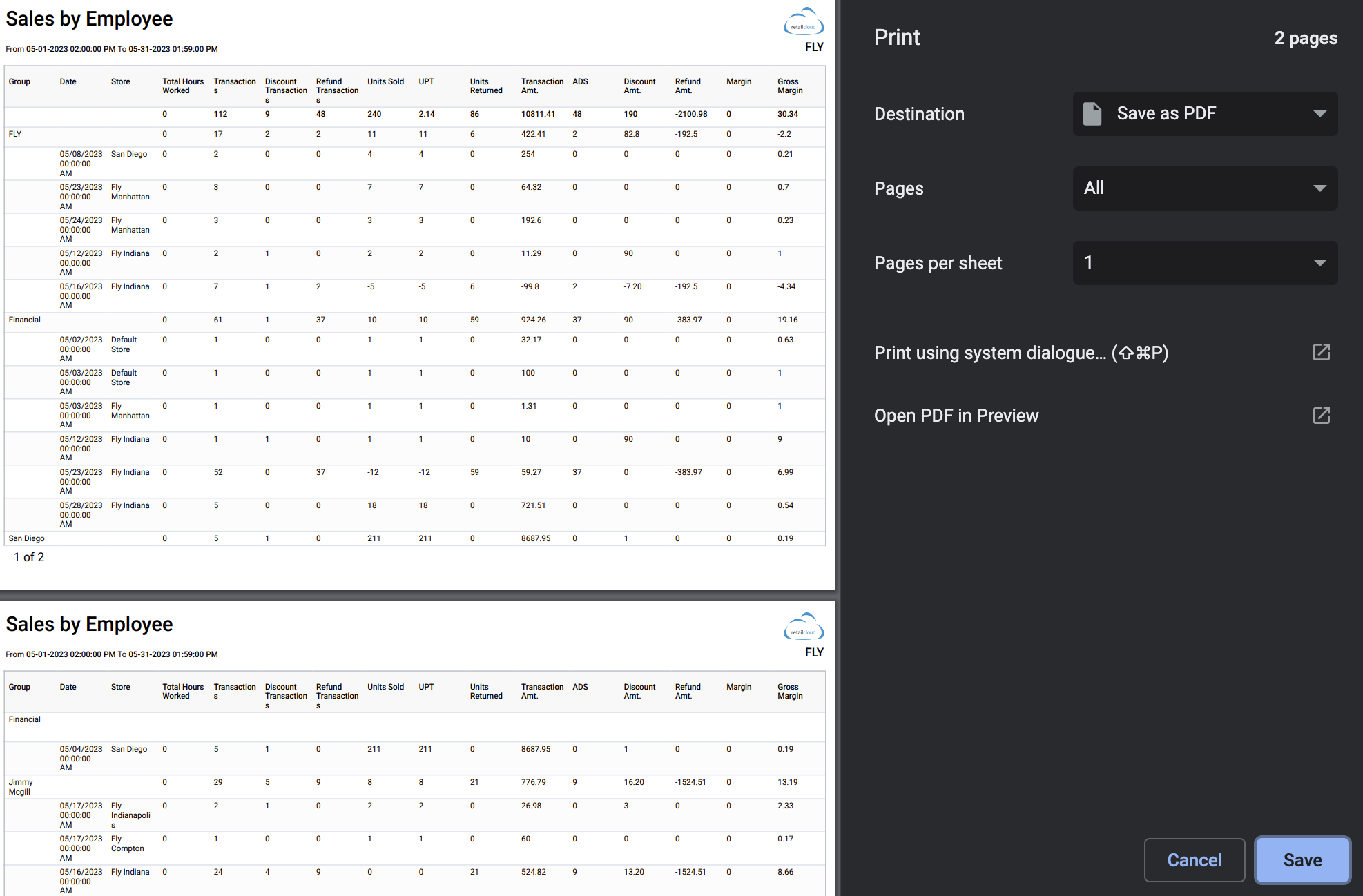Expand the Pages per sheet dropdown
The width and height of the screenshot is (1363, 896).
[x=1205, y=262]
